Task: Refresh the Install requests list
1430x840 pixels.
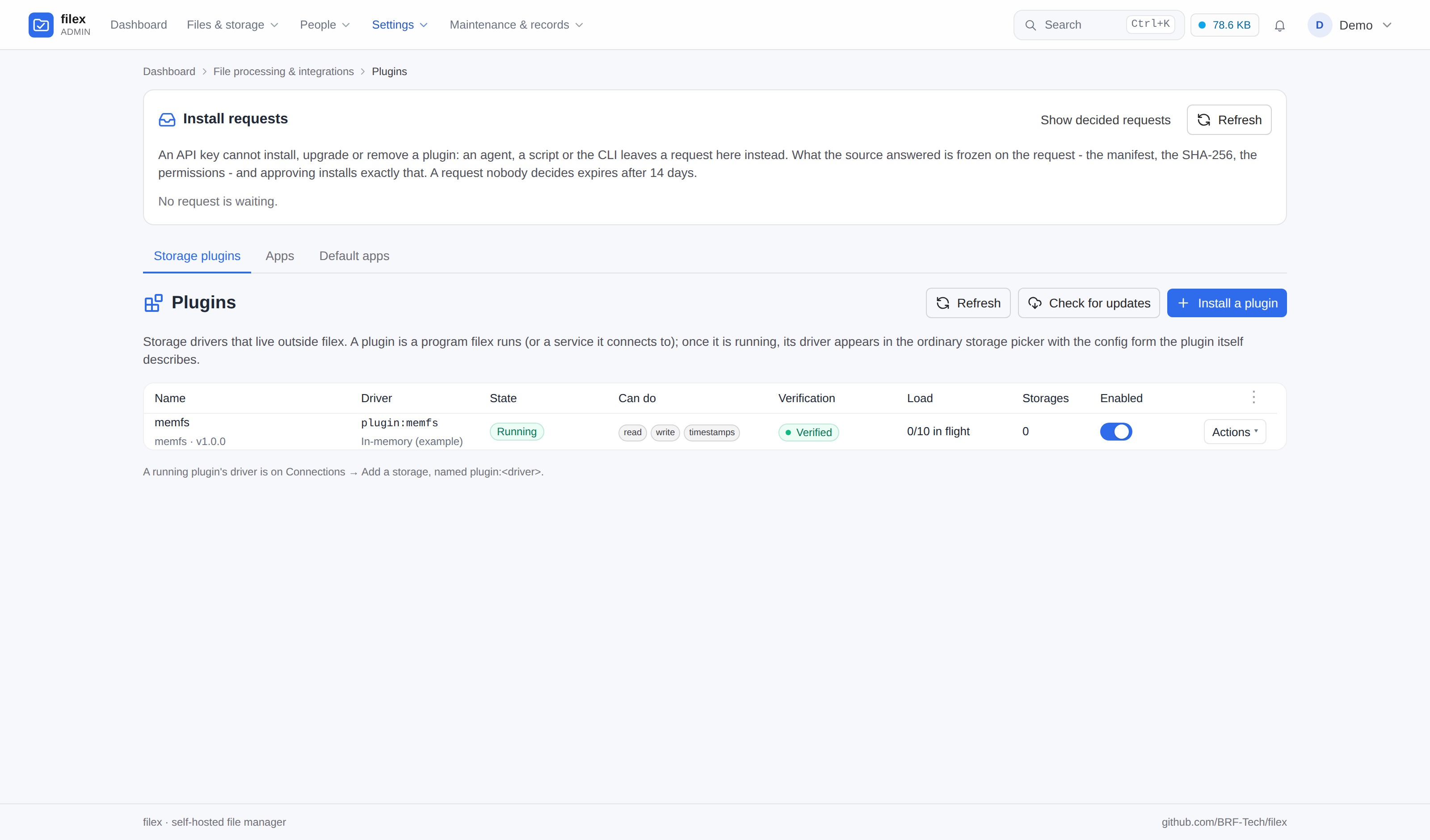Action: pyautogui.click(x=1229, y=120)
